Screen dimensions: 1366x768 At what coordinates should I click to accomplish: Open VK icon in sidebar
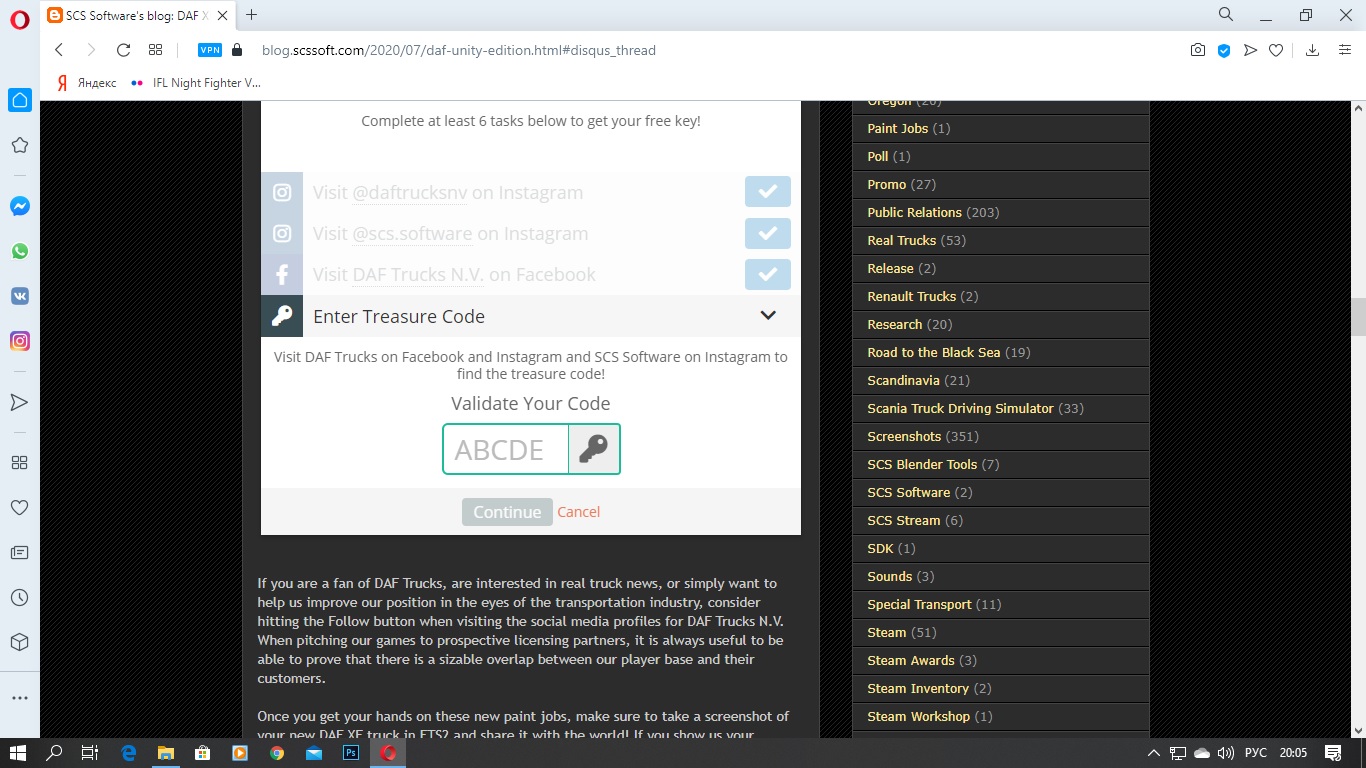coord(19,296)
